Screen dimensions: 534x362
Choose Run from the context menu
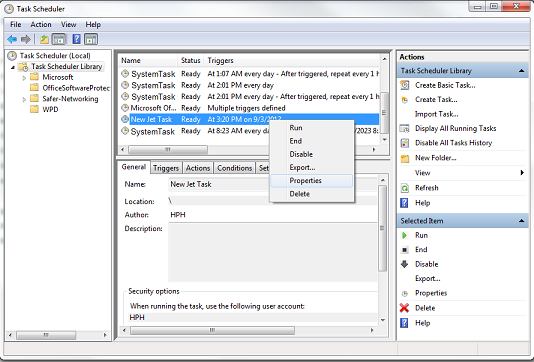click(312, 128)
